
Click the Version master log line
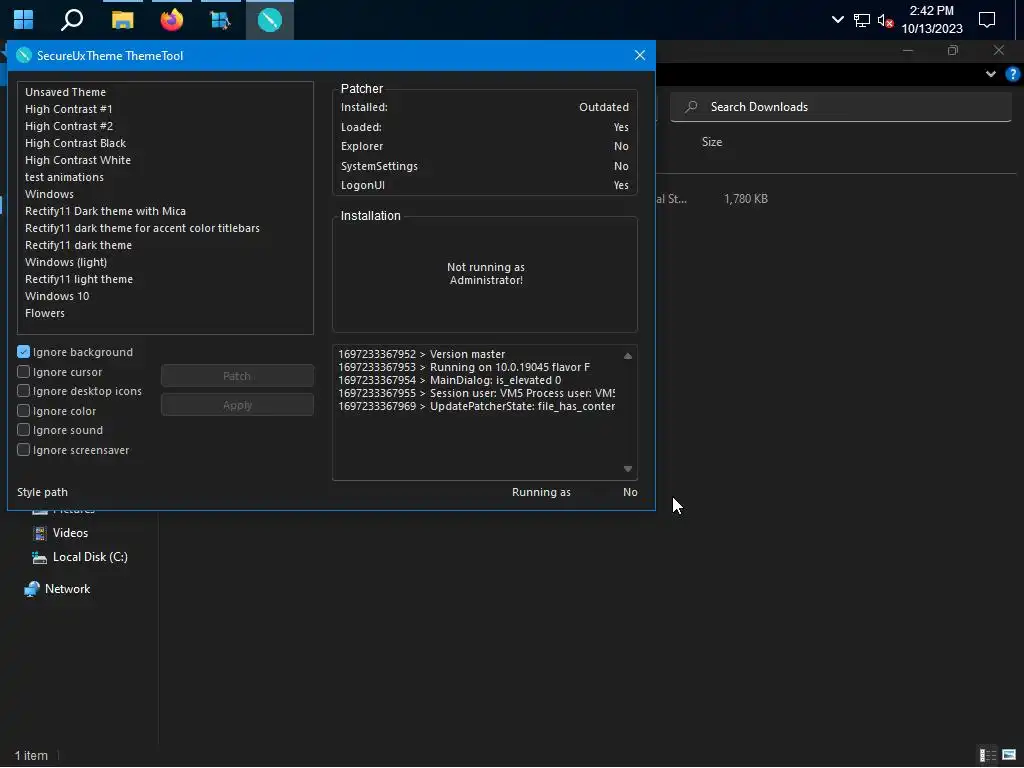pos(422,354)
